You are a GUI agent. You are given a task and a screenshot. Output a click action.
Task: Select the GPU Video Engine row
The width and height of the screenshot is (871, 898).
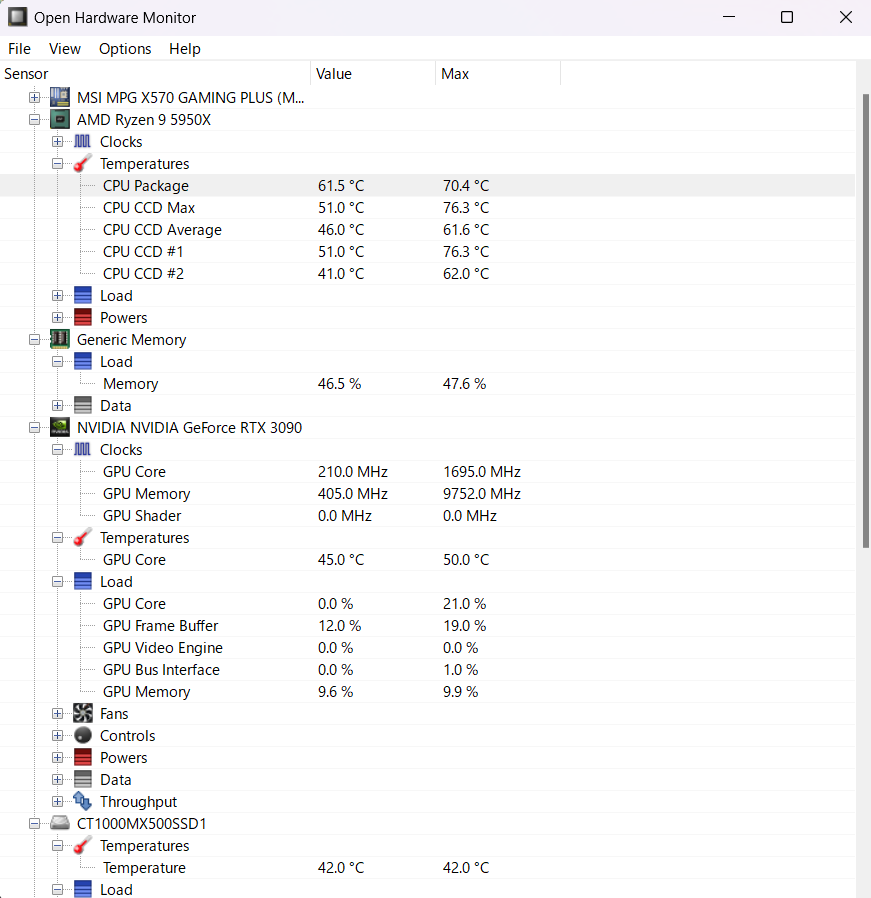coord(427,648)
